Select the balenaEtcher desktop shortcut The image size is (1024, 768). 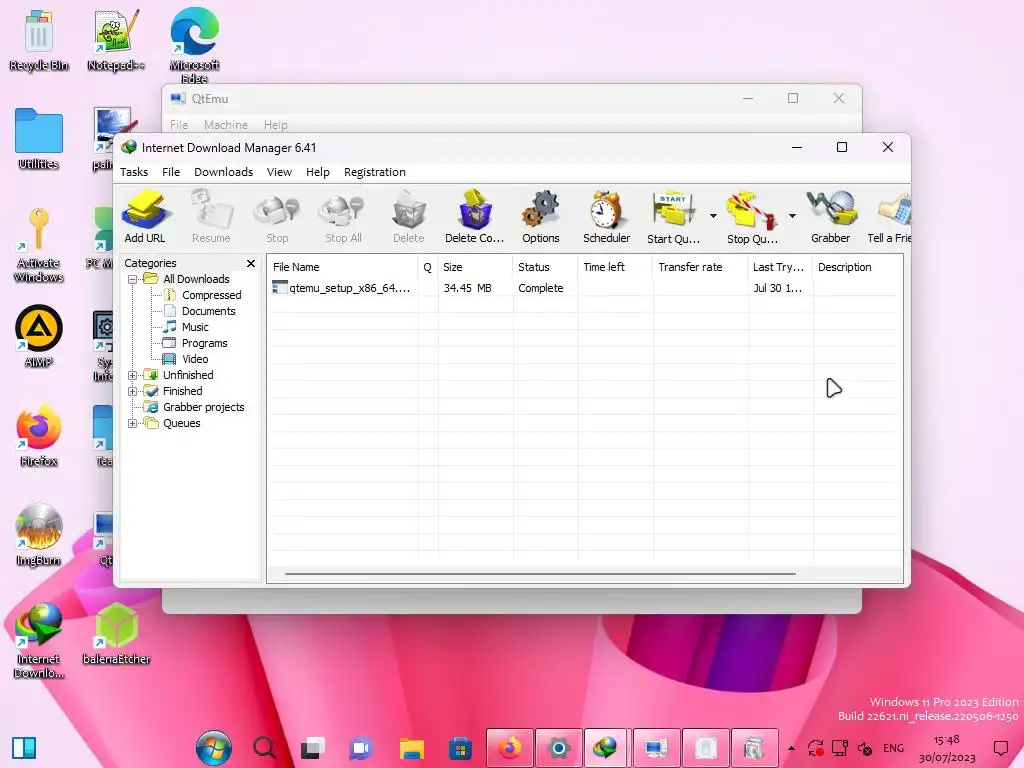(116, 633)
